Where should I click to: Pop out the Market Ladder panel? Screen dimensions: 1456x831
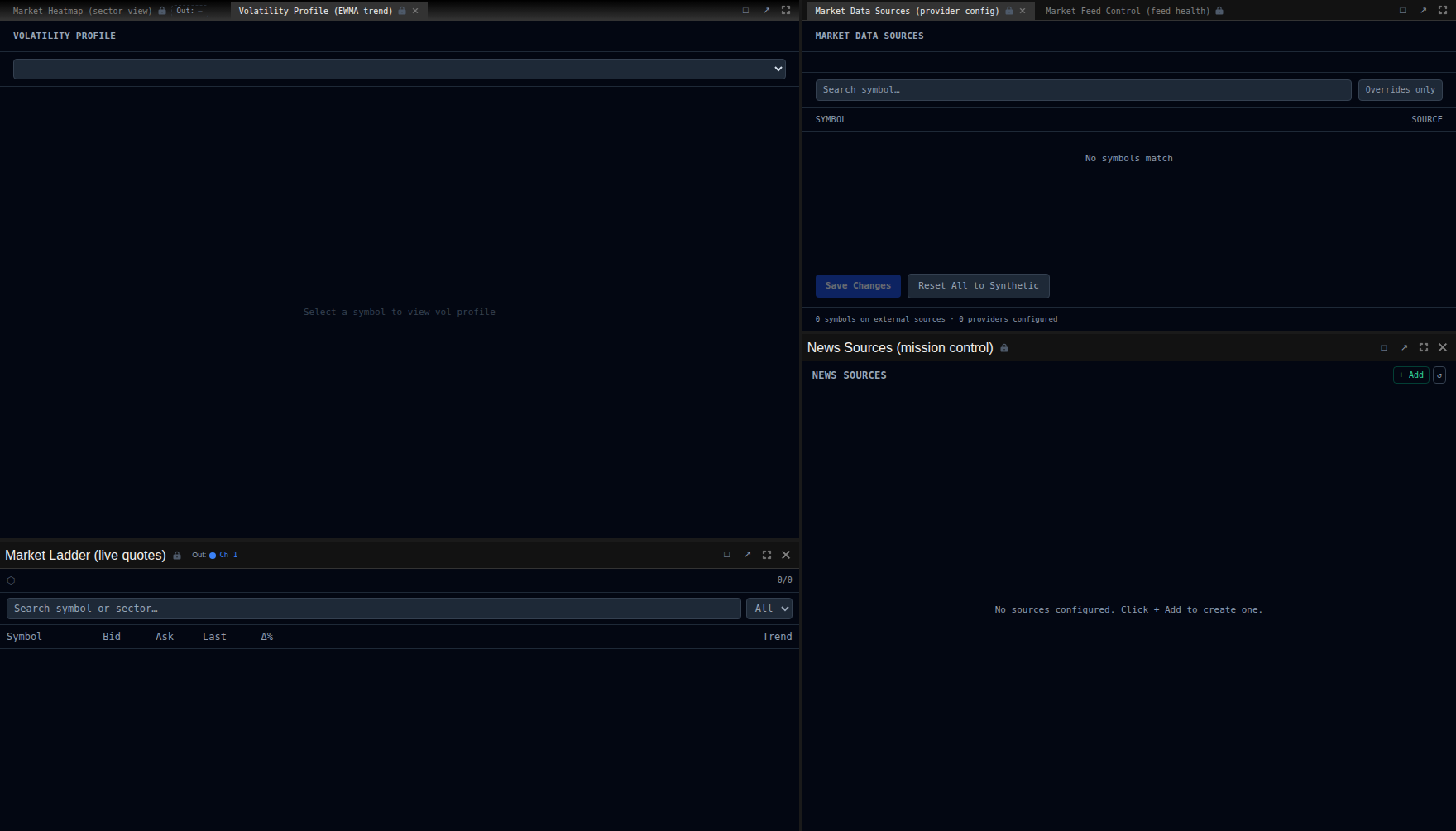click(x=747, y=555)
